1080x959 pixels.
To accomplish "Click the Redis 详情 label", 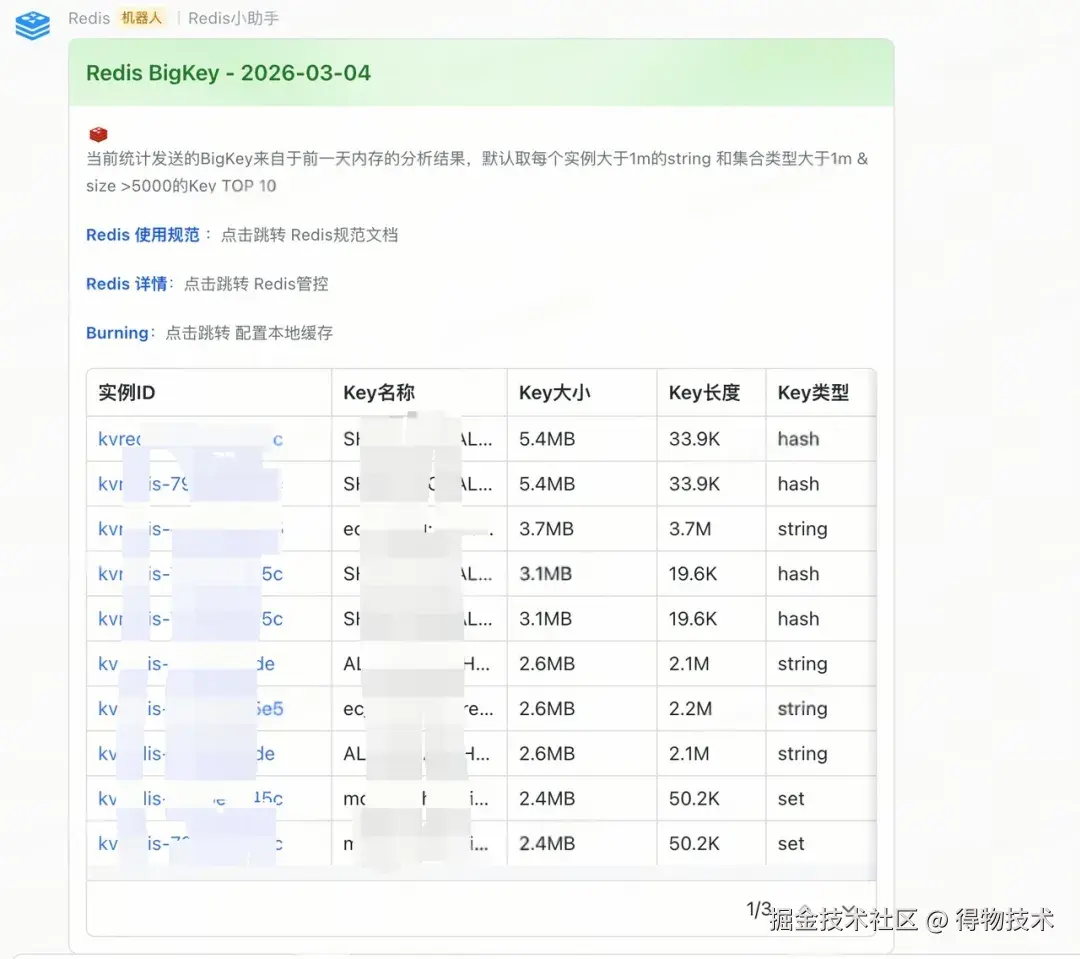I will coord(127,284).
